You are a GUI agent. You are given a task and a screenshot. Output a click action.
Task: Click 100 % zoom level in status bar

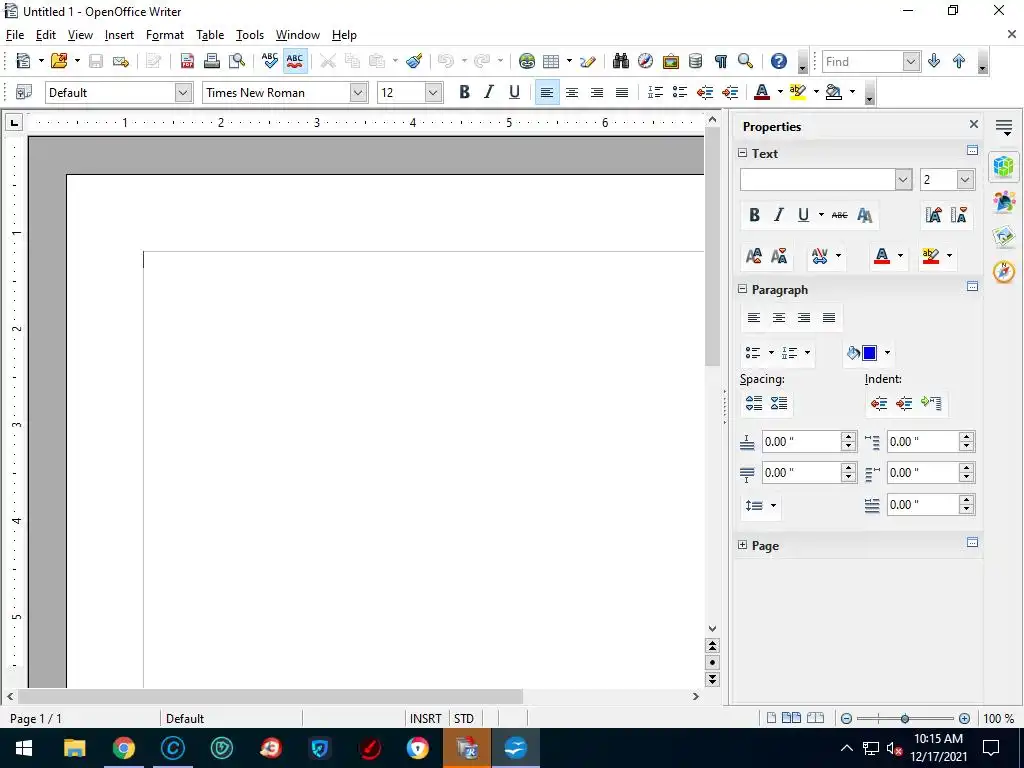(x=998, y=718)
